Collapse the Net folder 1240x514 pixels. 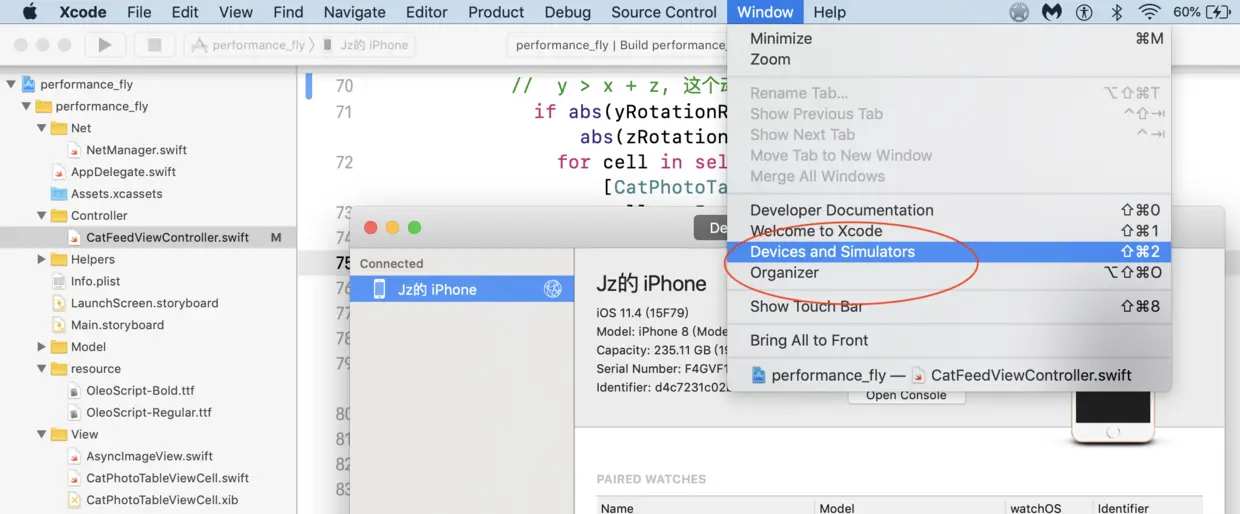click(x=41, y=128)
